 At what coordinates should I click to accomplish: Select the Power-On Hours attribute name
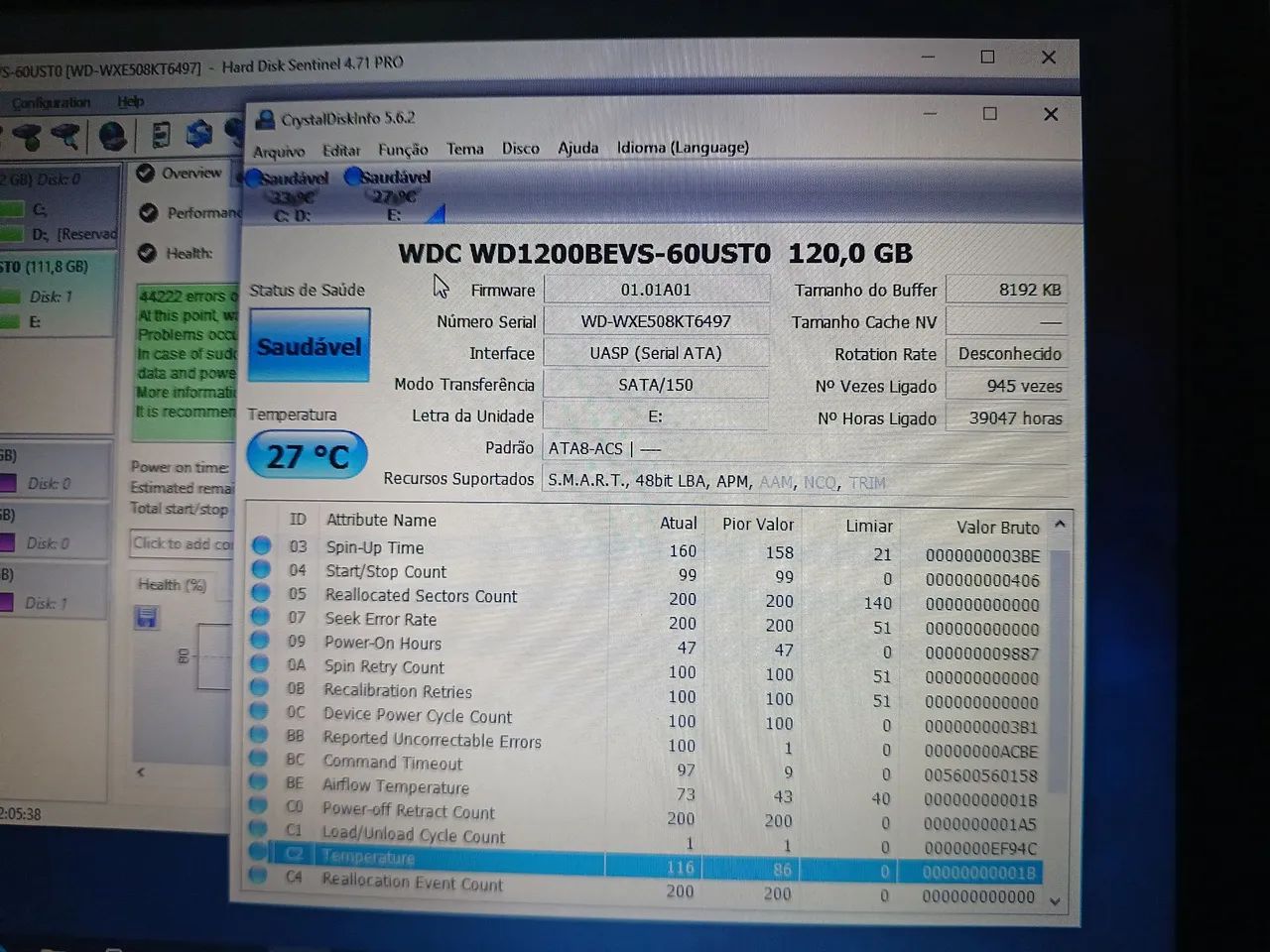[x=382, y=643]
